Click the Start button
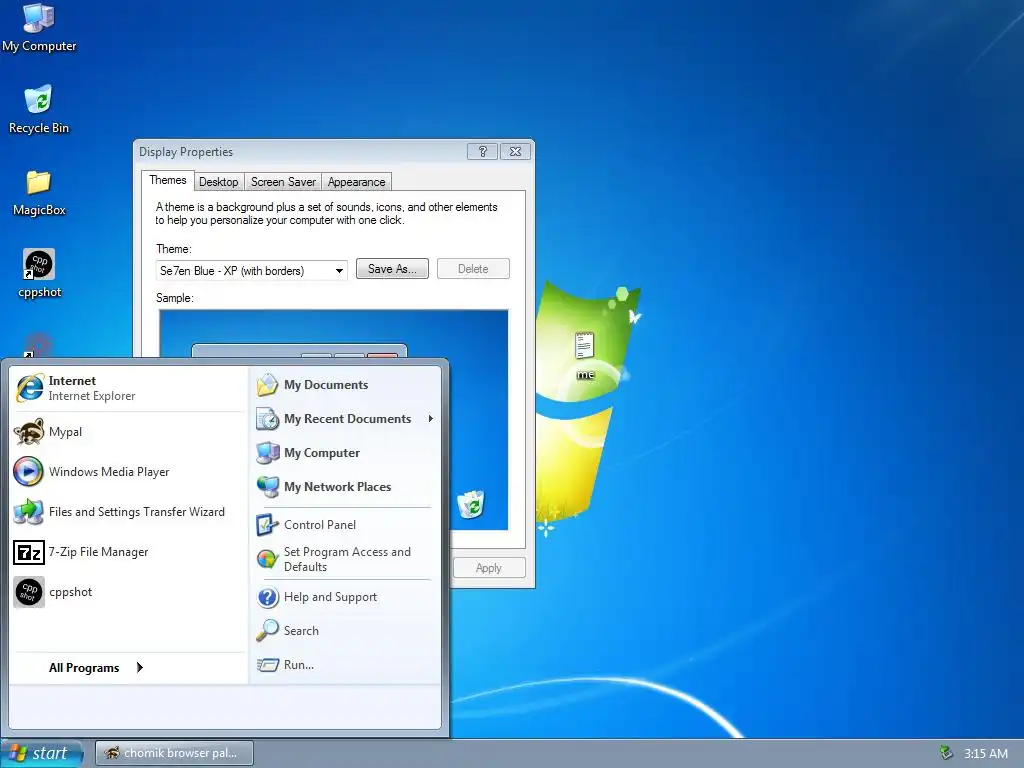This screenshot has height=768, width=1024. [x=42, y=754]
